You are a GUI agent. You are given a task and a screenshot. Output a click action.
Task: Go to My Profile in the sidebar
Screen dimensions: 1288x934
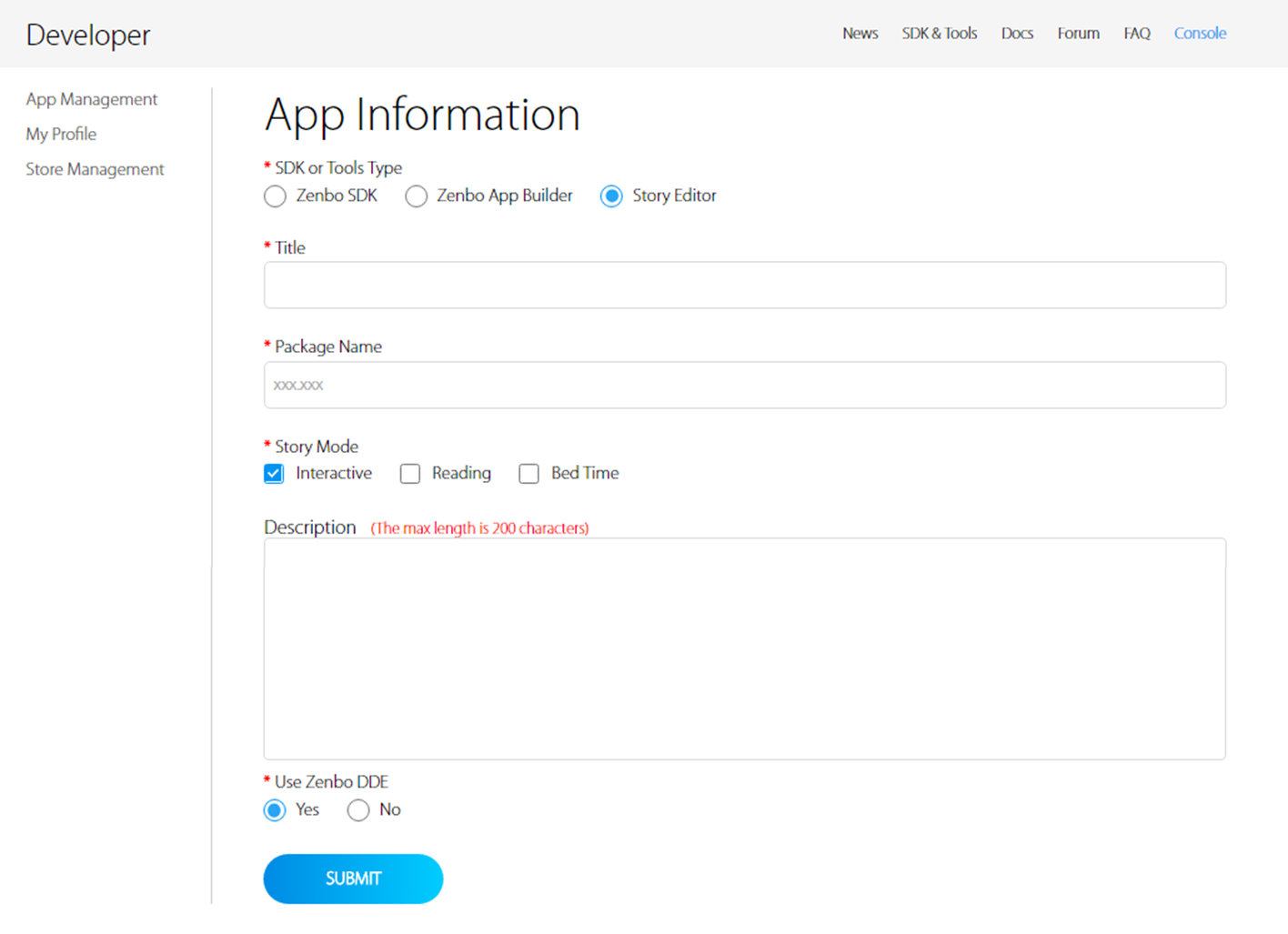click(x=61, y=135)
